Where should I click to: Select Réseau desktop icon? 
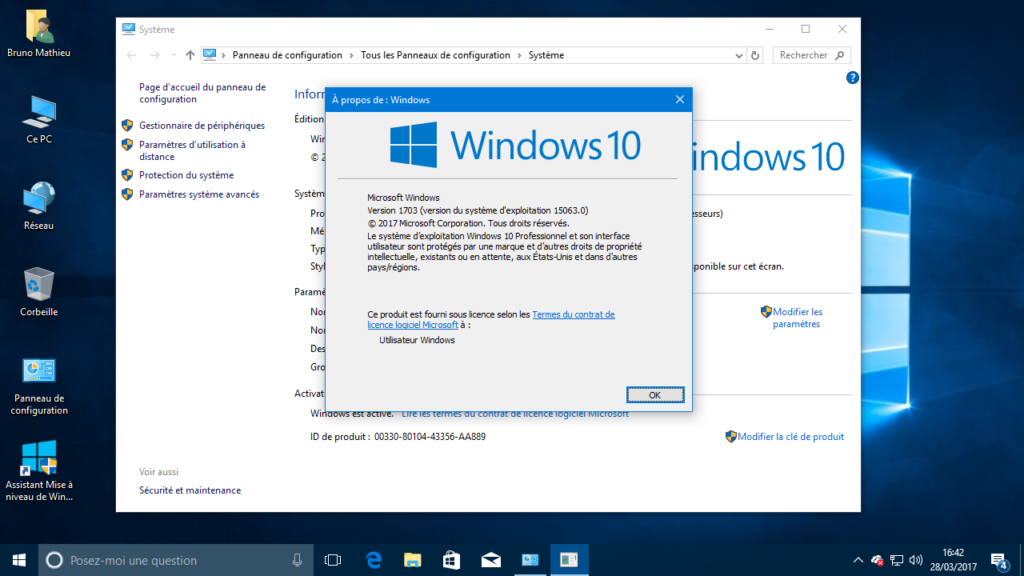coord(39,206)
